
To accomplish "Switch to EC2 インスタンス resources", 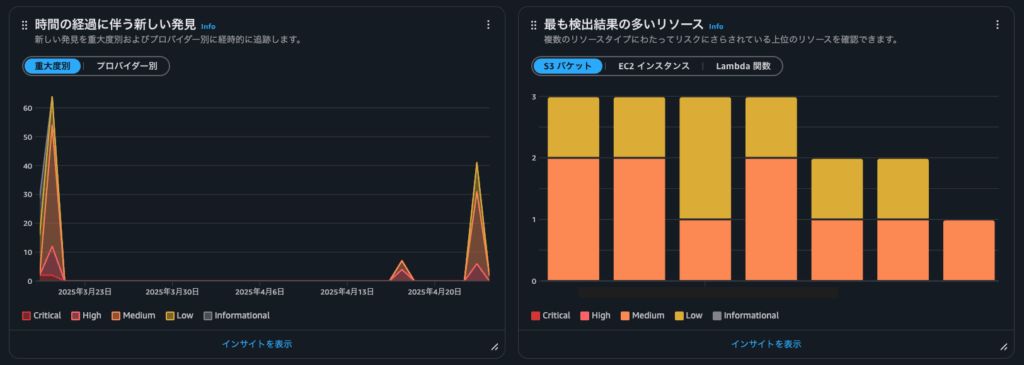I will (x=654, y=66).
